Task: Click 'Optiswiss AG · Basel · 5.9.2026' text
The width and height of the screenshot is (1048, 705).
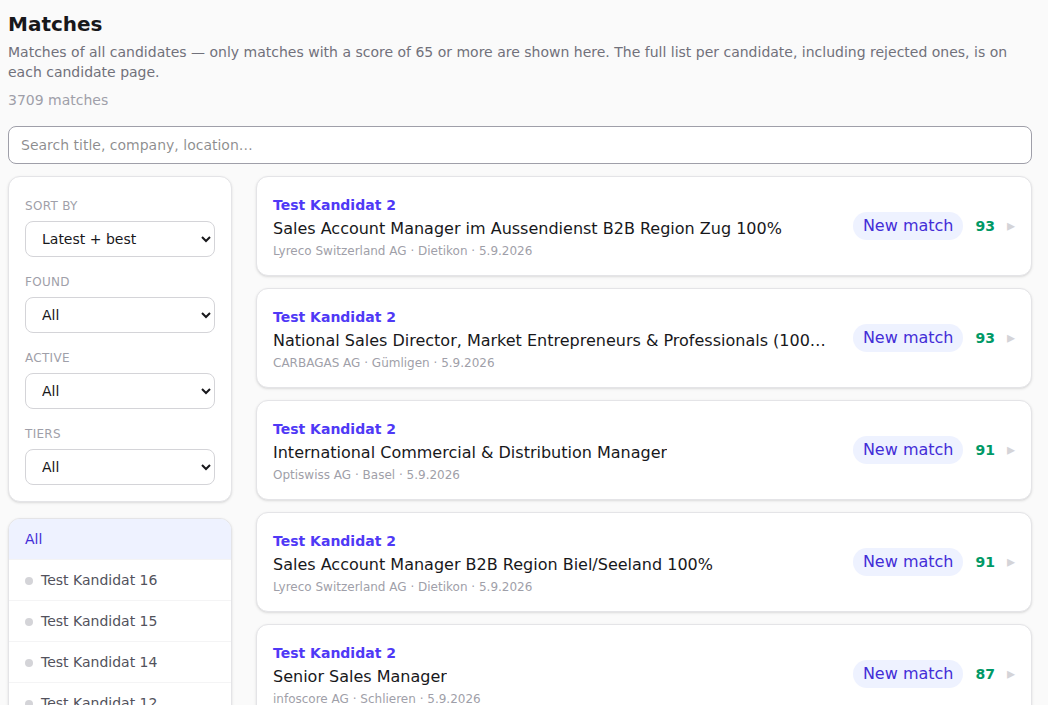Action: coord(366,474)
